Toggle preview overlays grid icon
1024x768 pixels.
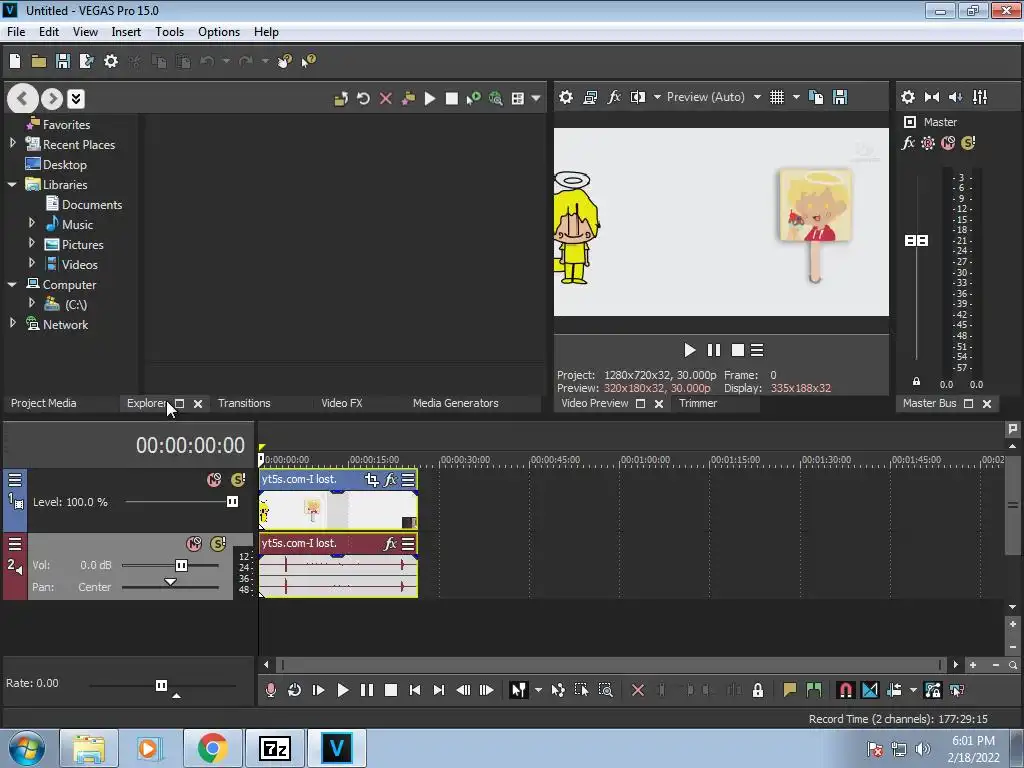click(x=777, y=97)
